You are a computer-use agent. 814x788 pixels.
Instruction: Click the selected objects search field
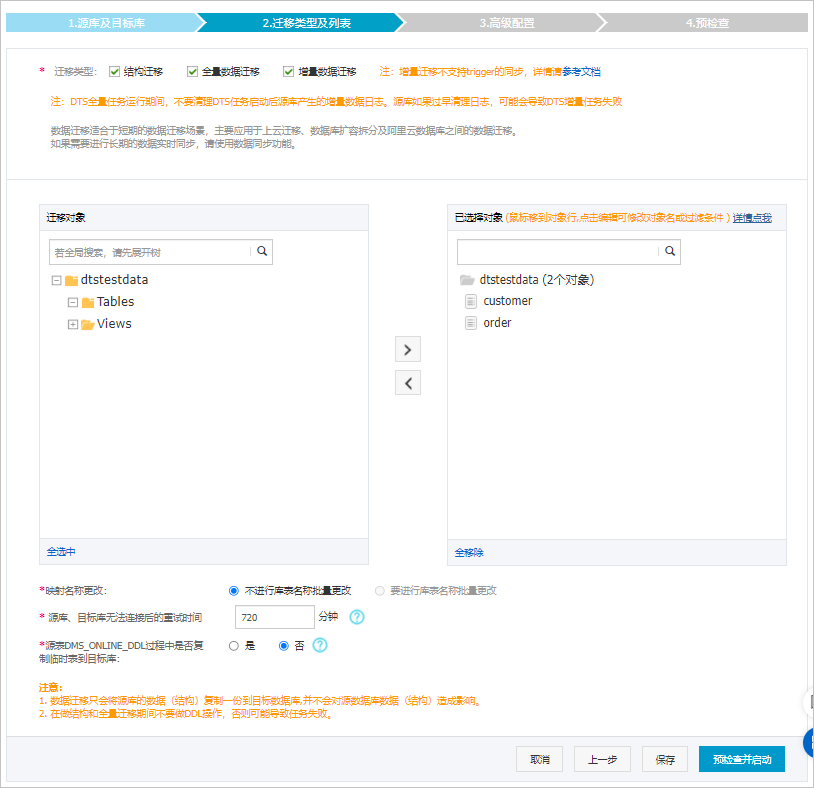pos(569,252)
